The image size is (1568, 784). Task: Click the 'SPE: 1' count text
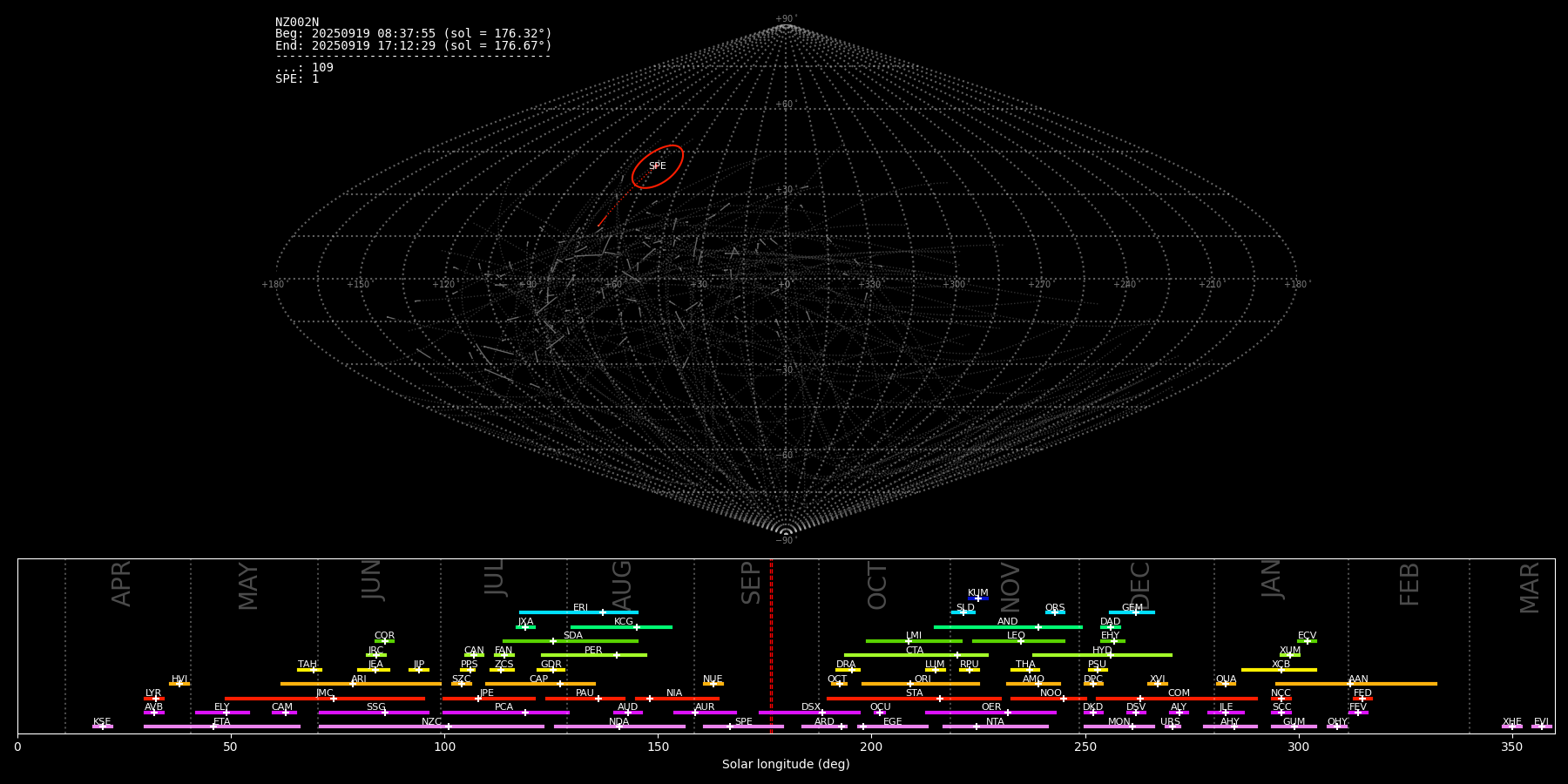(x=297, y=78)
